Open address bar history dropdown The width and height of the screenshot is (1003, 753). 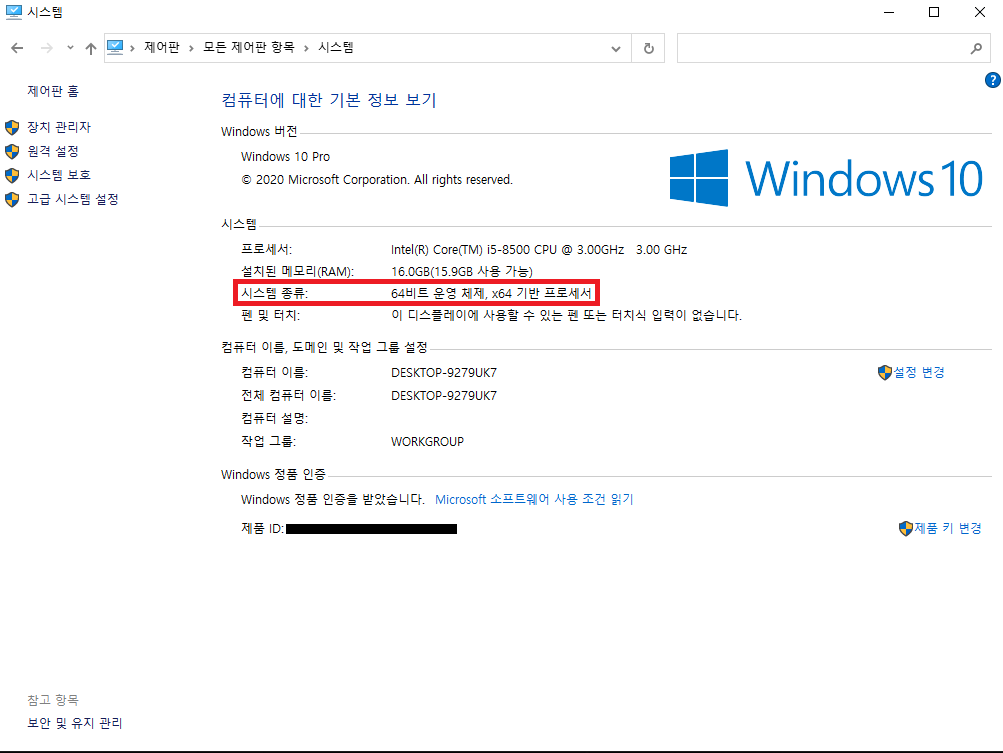tap(616, 49)
